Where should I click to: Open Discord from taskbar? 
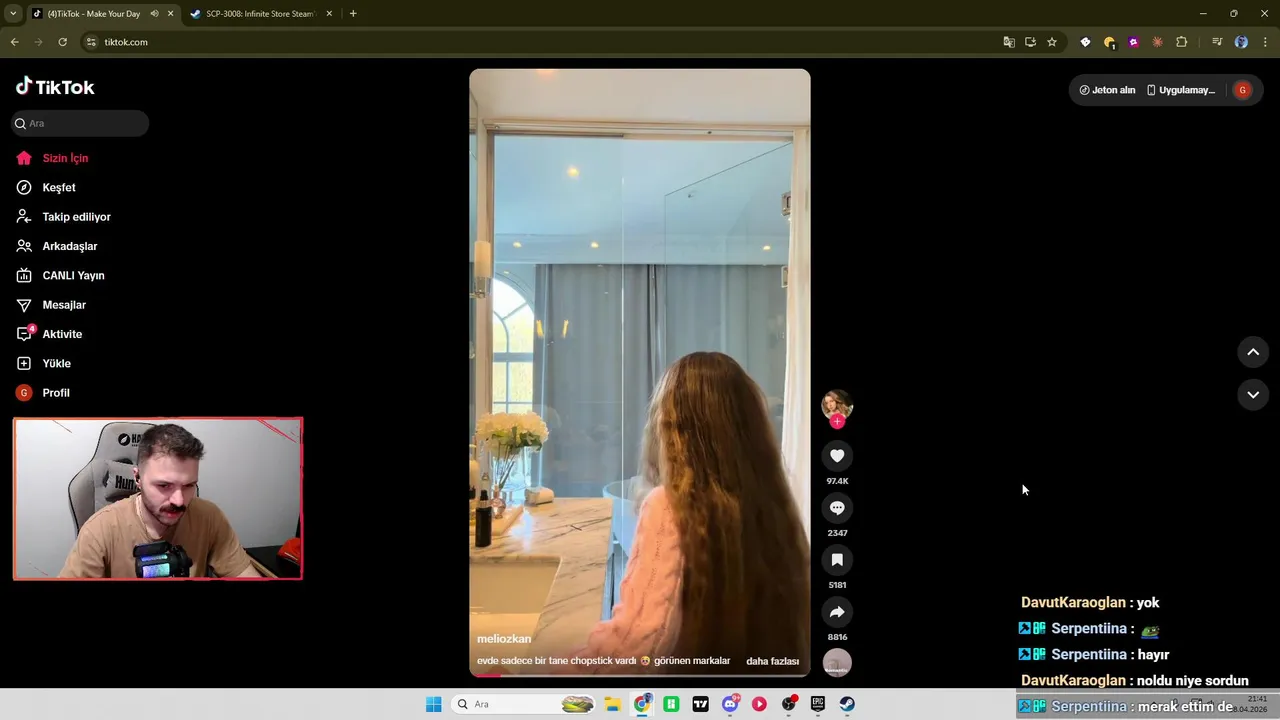pyautogui.click(x=730, y=704)
